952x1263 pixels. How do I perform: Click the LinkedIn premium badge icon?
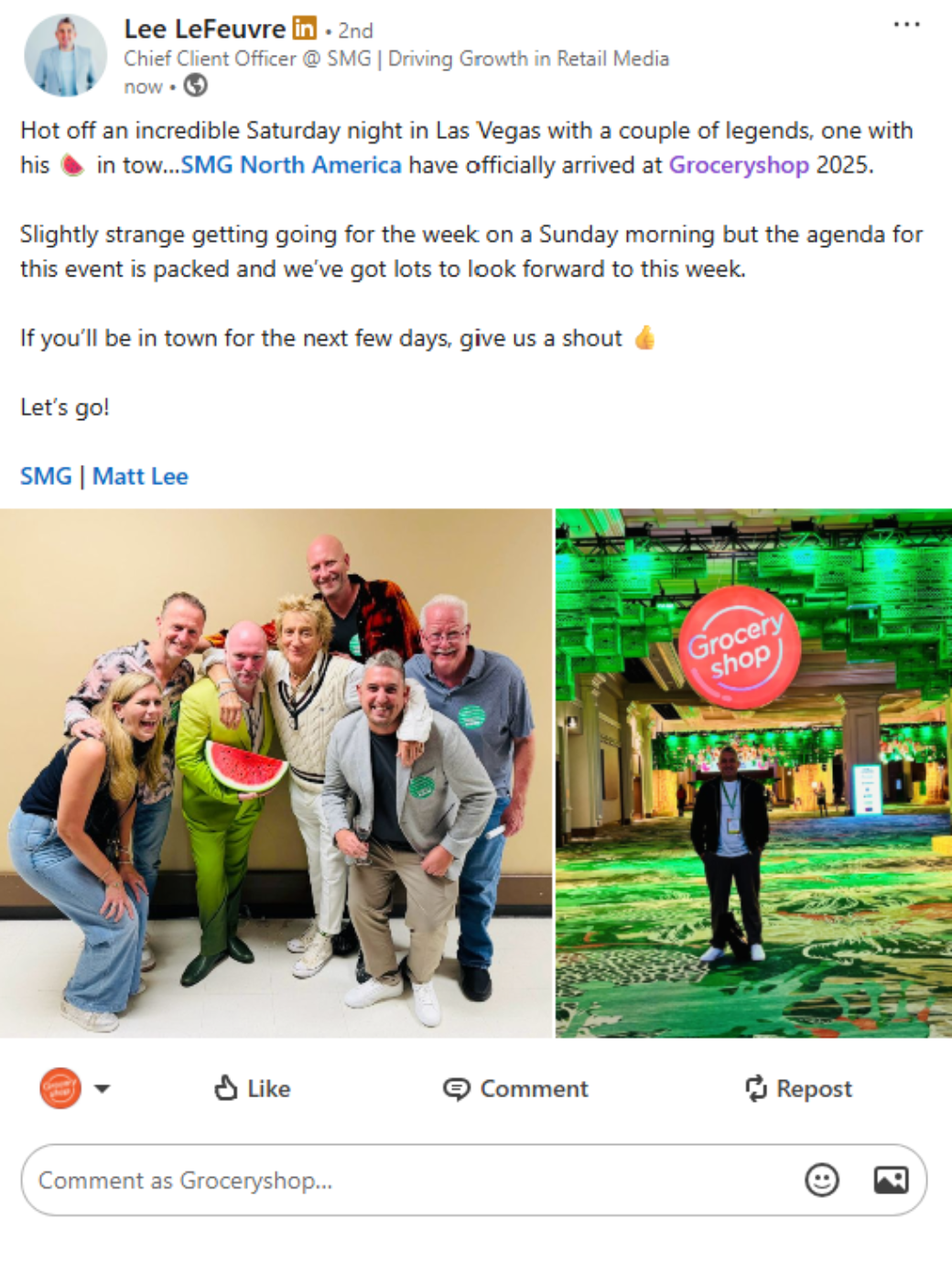tap(305, 28)
